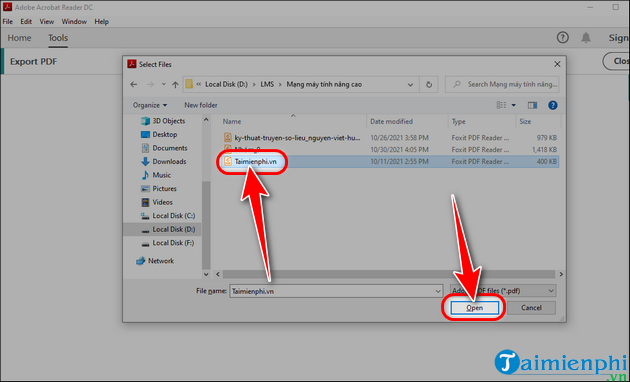Select the file dated 10/30/2021 4:05 PM

[391, 149]
